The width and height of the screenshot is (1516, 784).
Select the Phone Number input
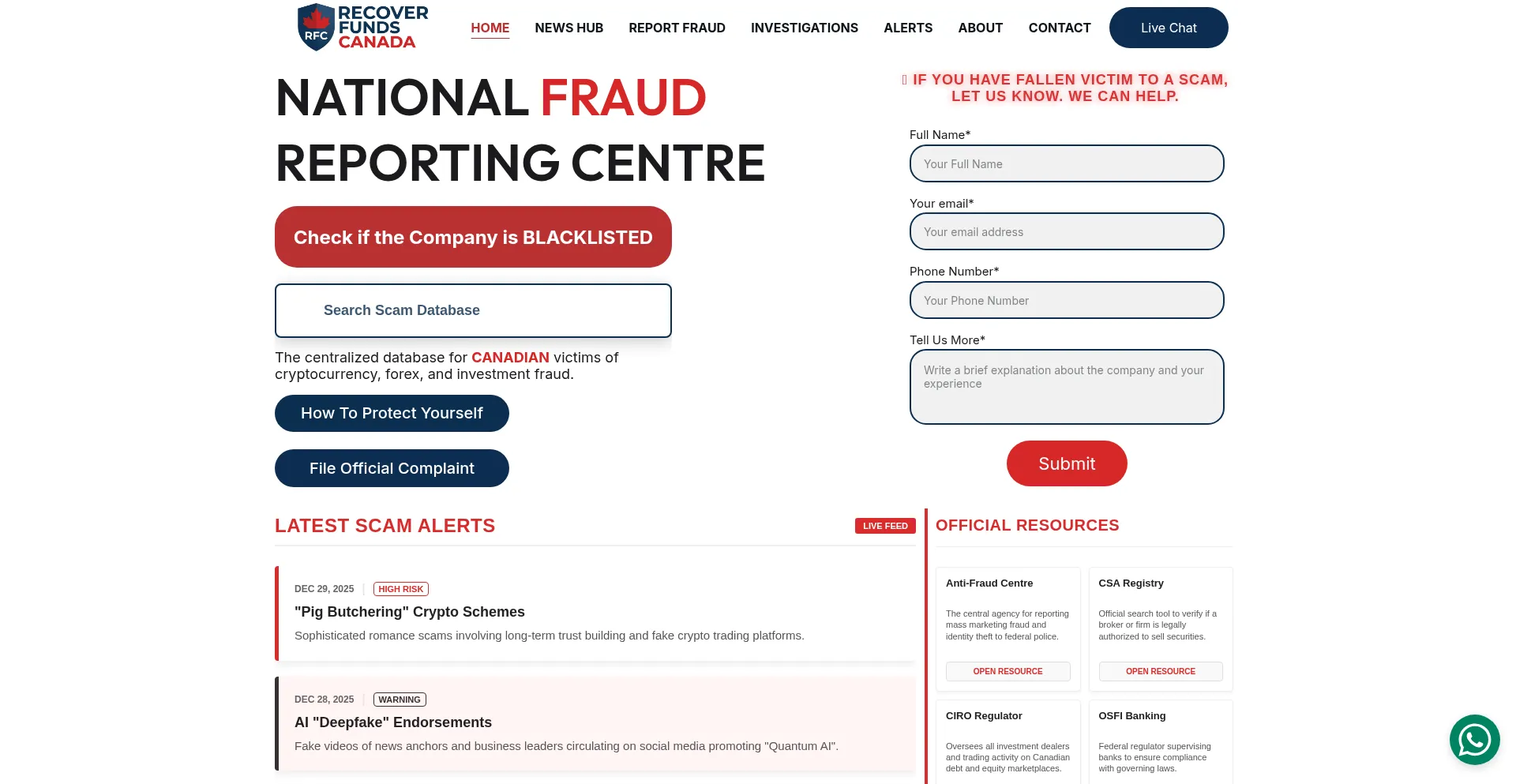1067,300
